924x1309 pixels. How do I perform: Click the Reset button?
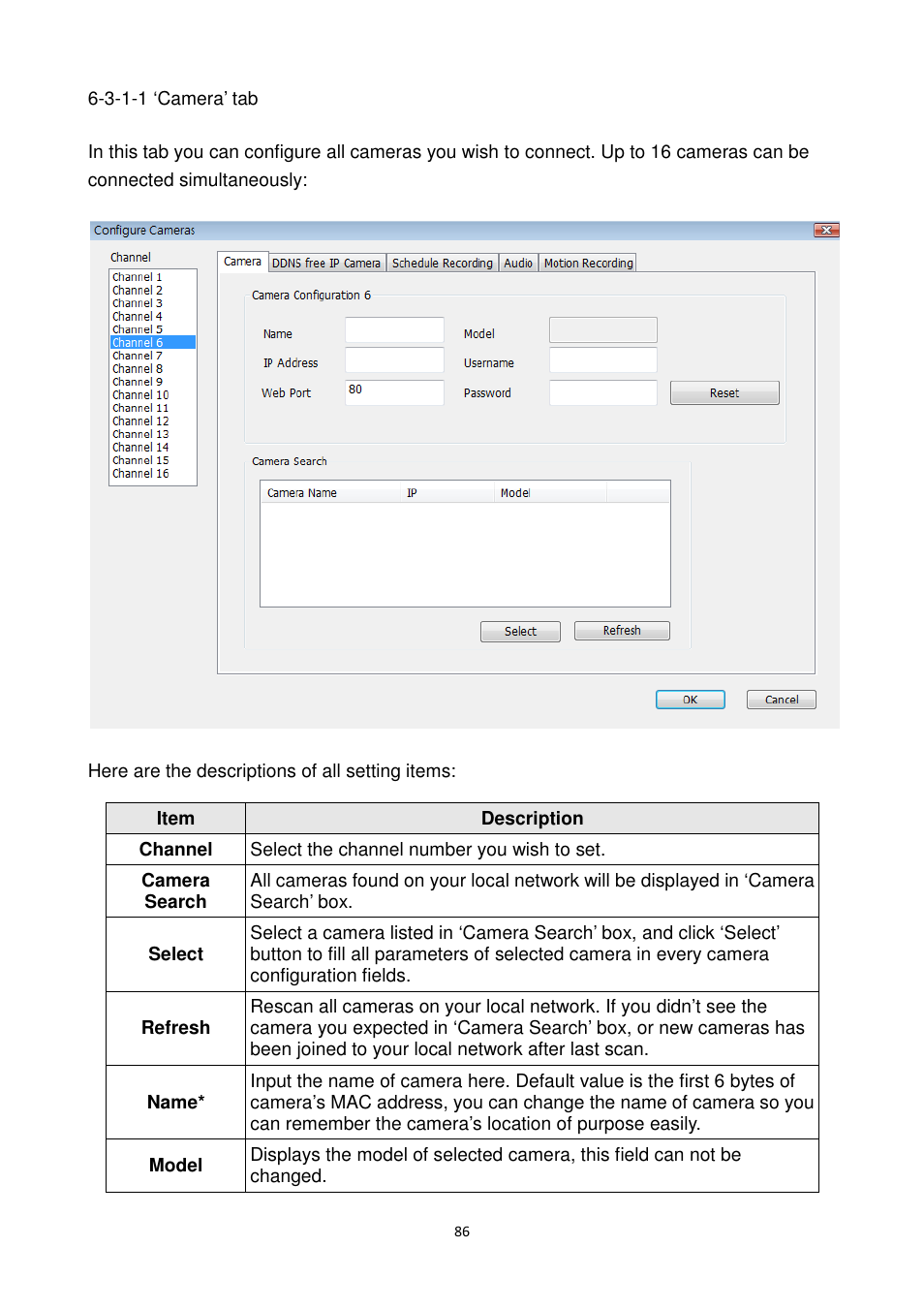pos(724,392)
